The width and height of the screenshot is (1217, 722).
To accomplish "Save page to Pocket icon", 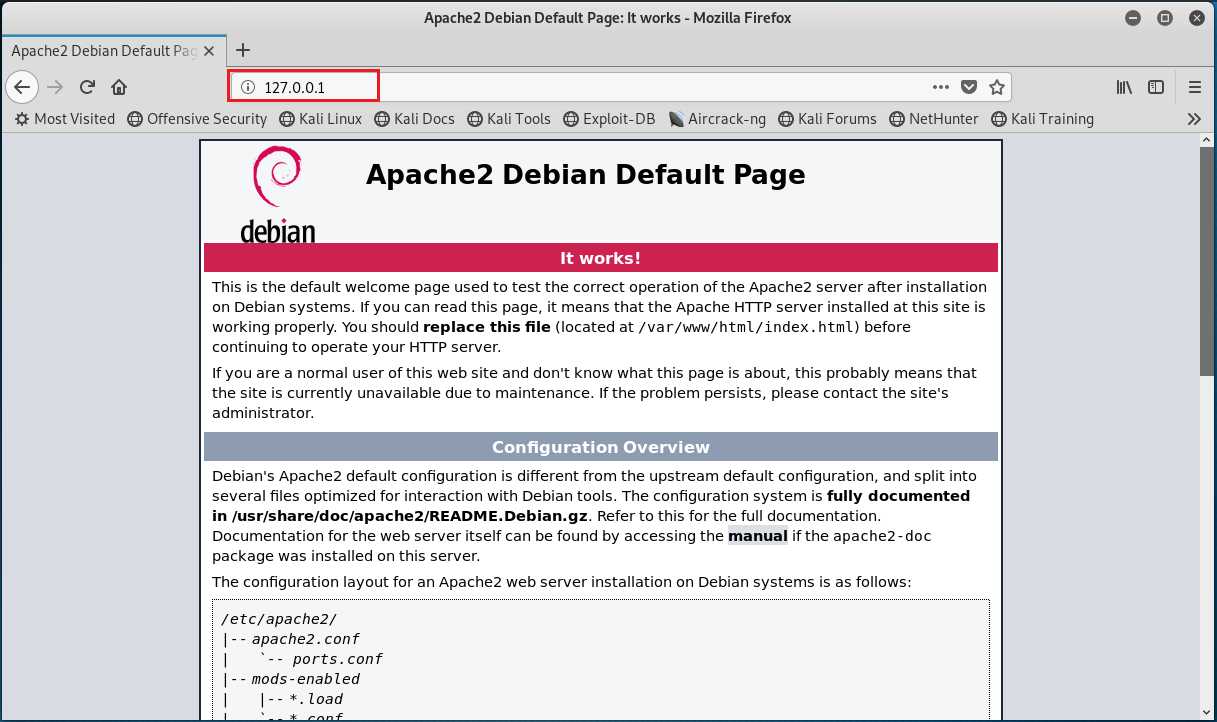I will [x=969, y=87].
